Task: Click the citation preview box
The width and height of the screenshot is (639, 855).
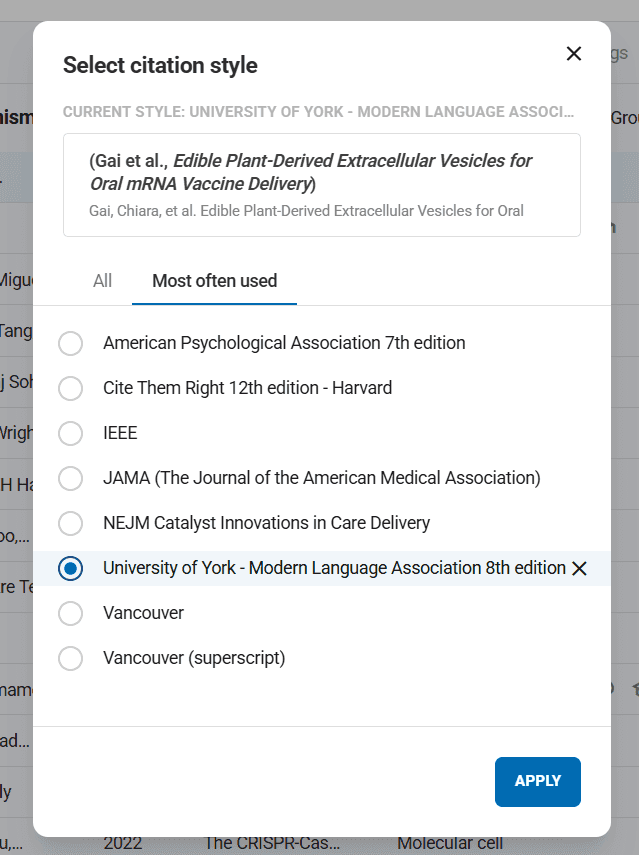Action: (321, 185)
